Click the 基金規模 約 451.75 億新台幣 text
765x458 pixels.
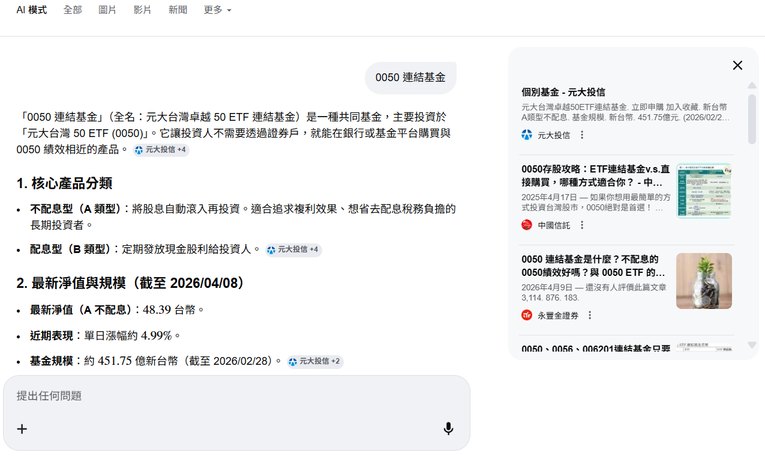click(x=156, y=361)
